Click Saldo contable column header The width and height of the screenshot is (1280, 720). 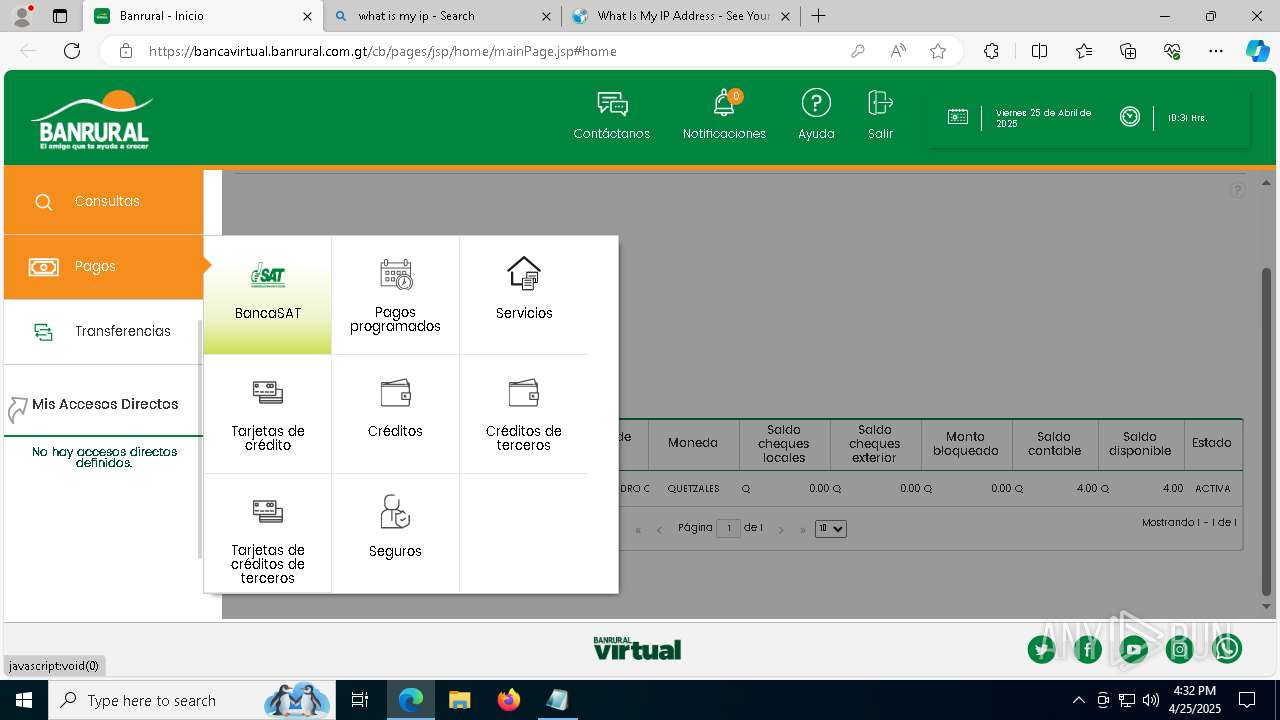point(1055,444)
